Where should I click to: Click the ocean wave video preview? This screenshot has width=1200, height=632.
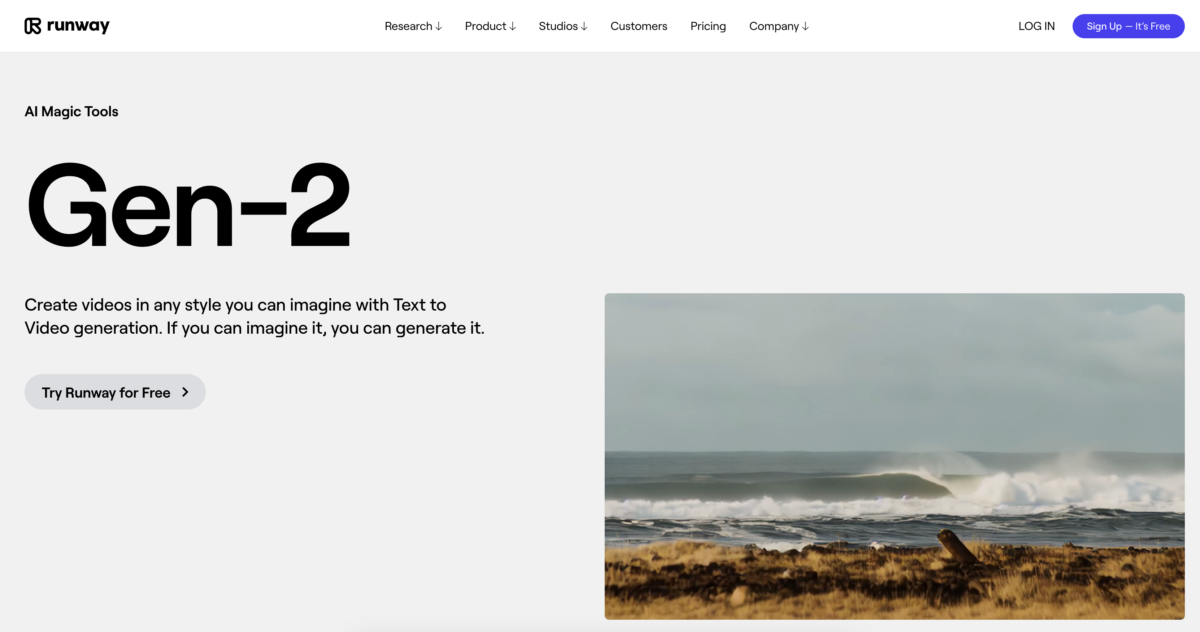tap(894, 456)
